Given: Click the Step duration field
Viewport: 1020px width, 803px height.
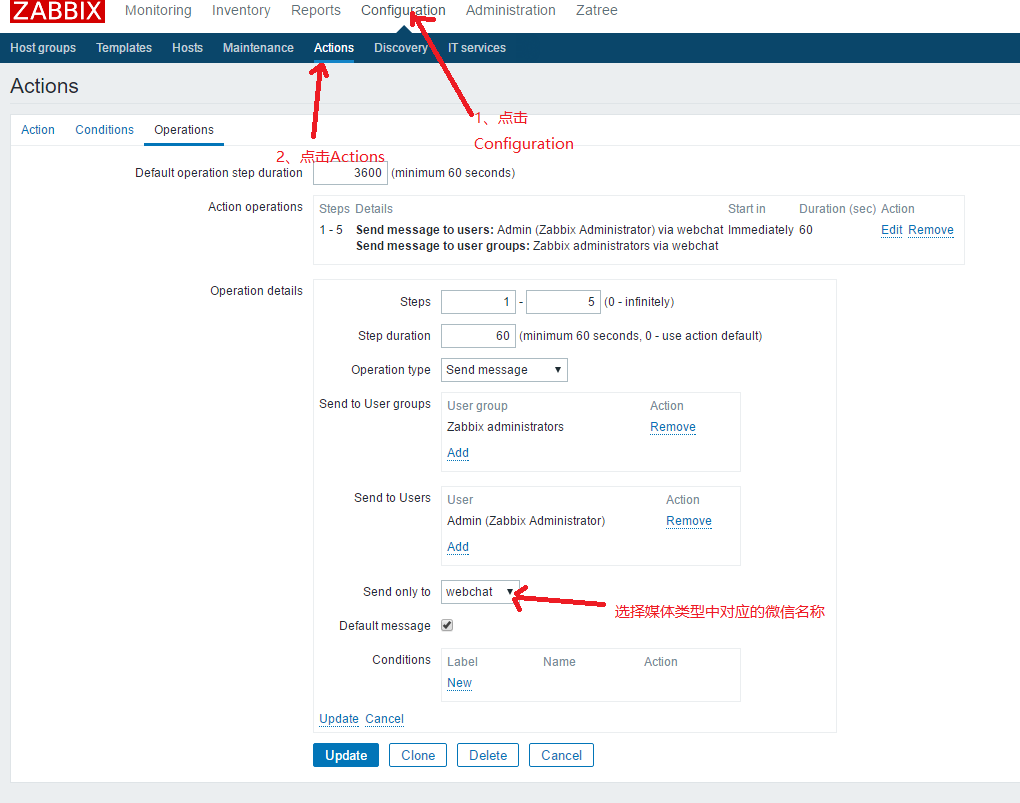Looking at the screenshot, I should (478, 336).
